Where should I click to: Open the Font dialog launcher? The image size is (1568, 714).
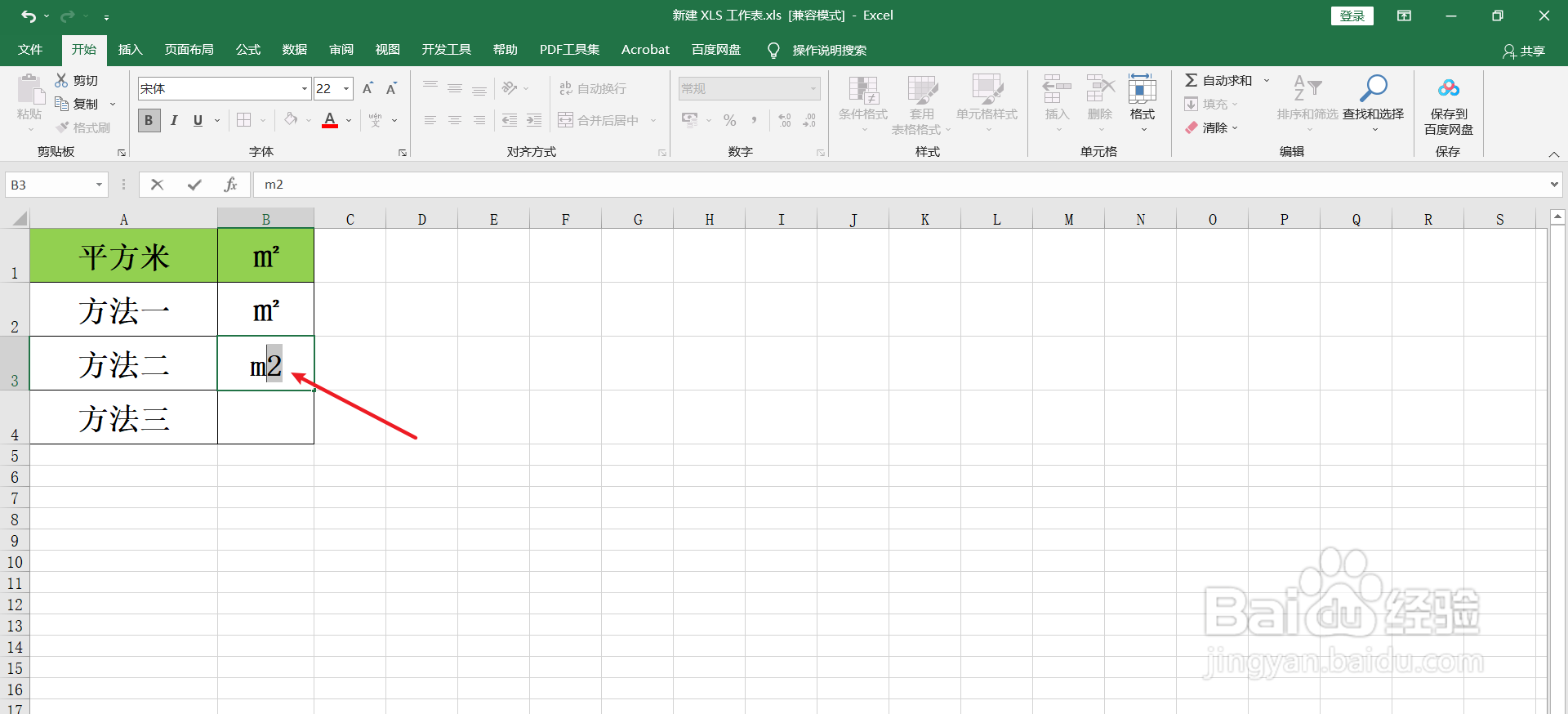pos(403,153)
